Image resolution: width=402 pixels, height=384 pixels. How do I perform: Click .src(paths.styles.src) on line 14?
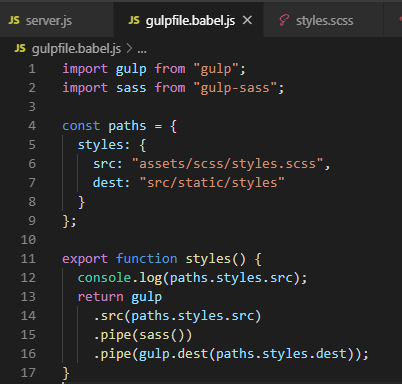(177, 316)
